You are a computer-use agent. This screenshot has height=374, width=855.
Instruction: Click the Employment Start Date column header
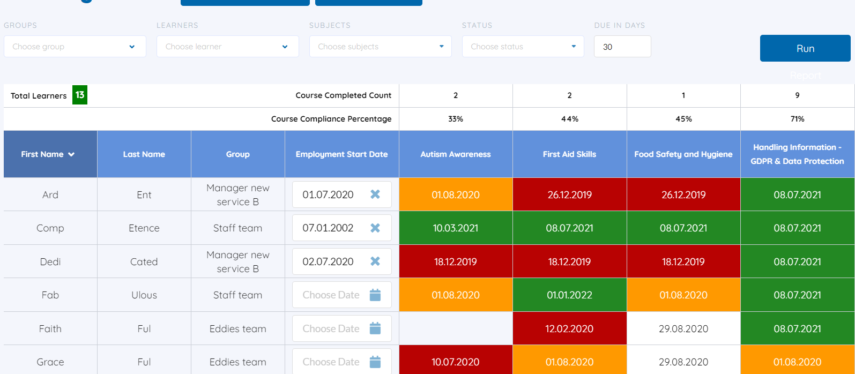342,154
